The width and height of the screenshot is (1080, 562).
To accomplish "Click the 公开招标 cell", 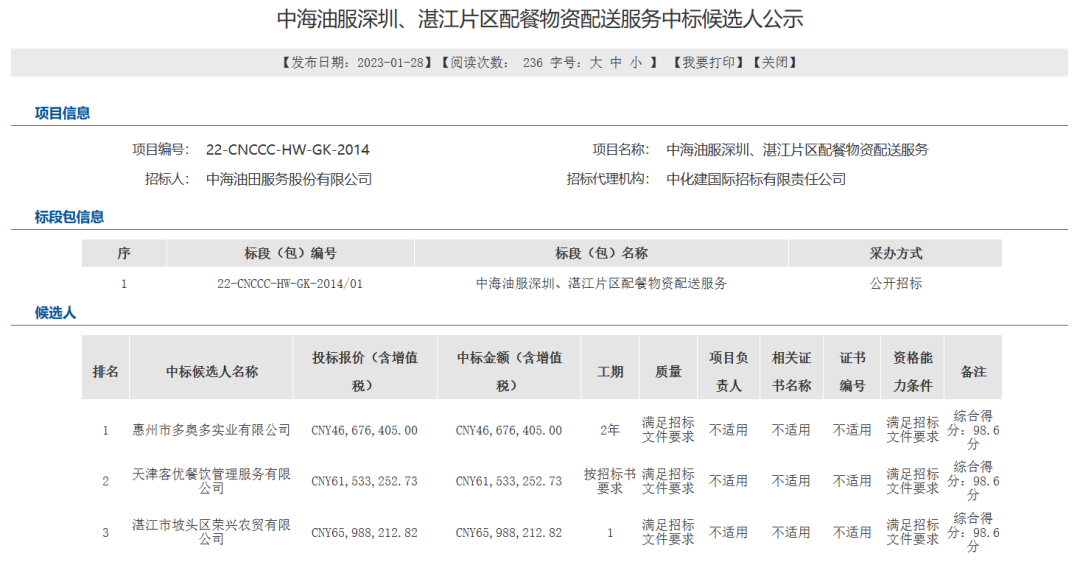I will (895, 284).
